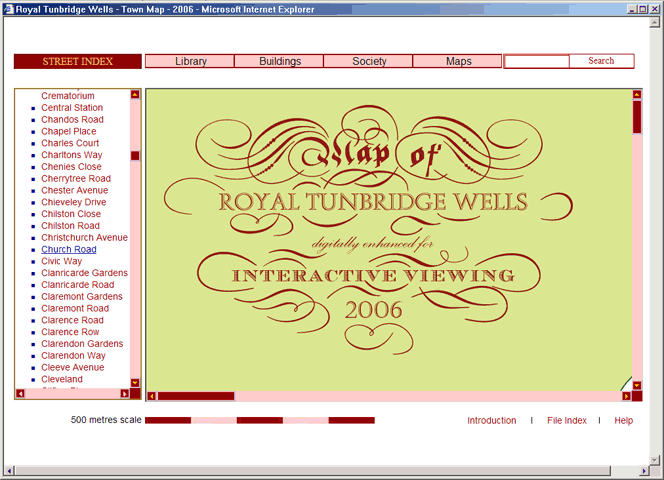Click the page-curl corner on the map
This screenshot has height=480, width=664.
click(625, 383)
